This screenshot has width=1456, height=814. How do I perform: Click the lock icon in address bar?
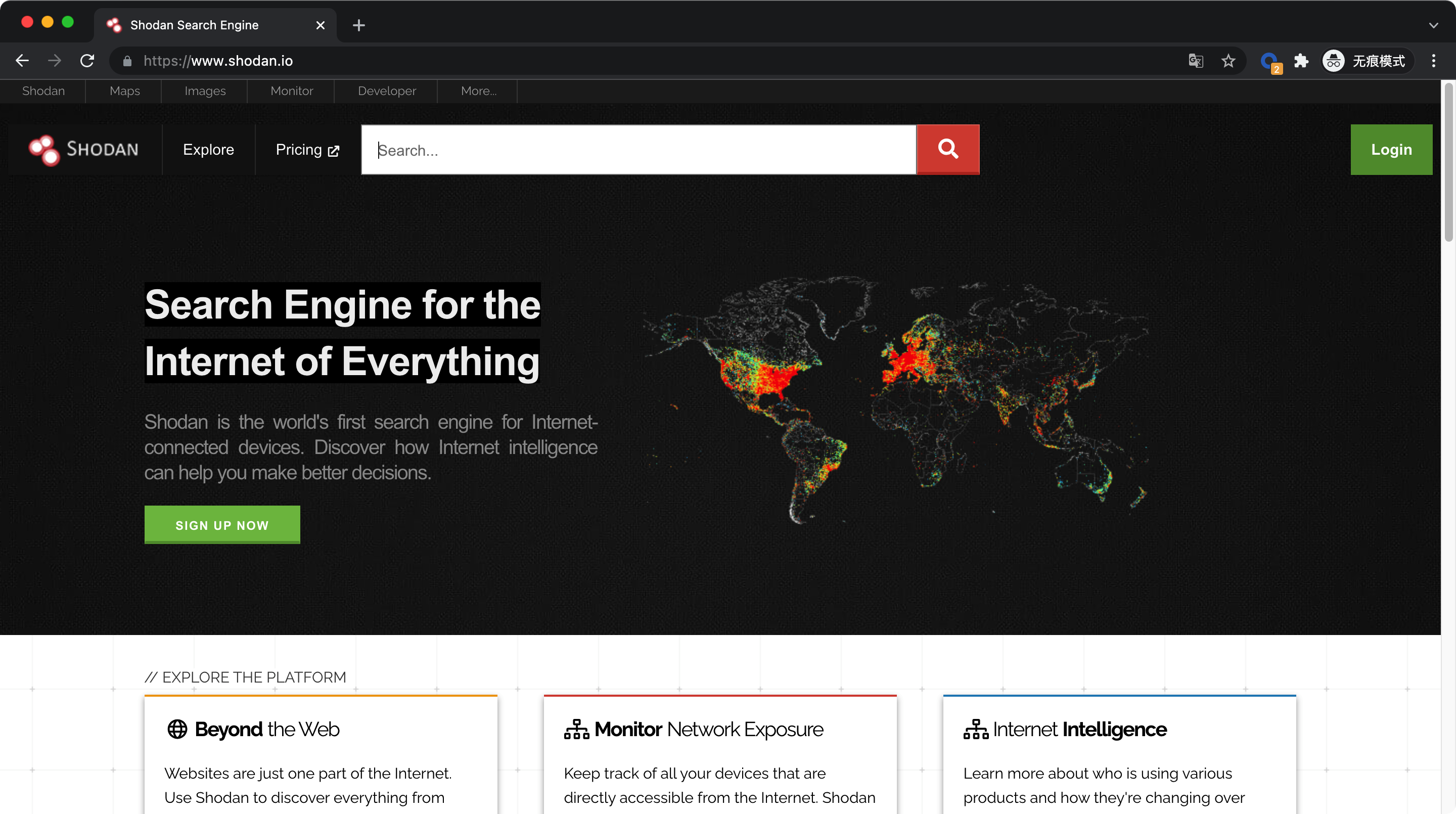click(x=127, y=61)
